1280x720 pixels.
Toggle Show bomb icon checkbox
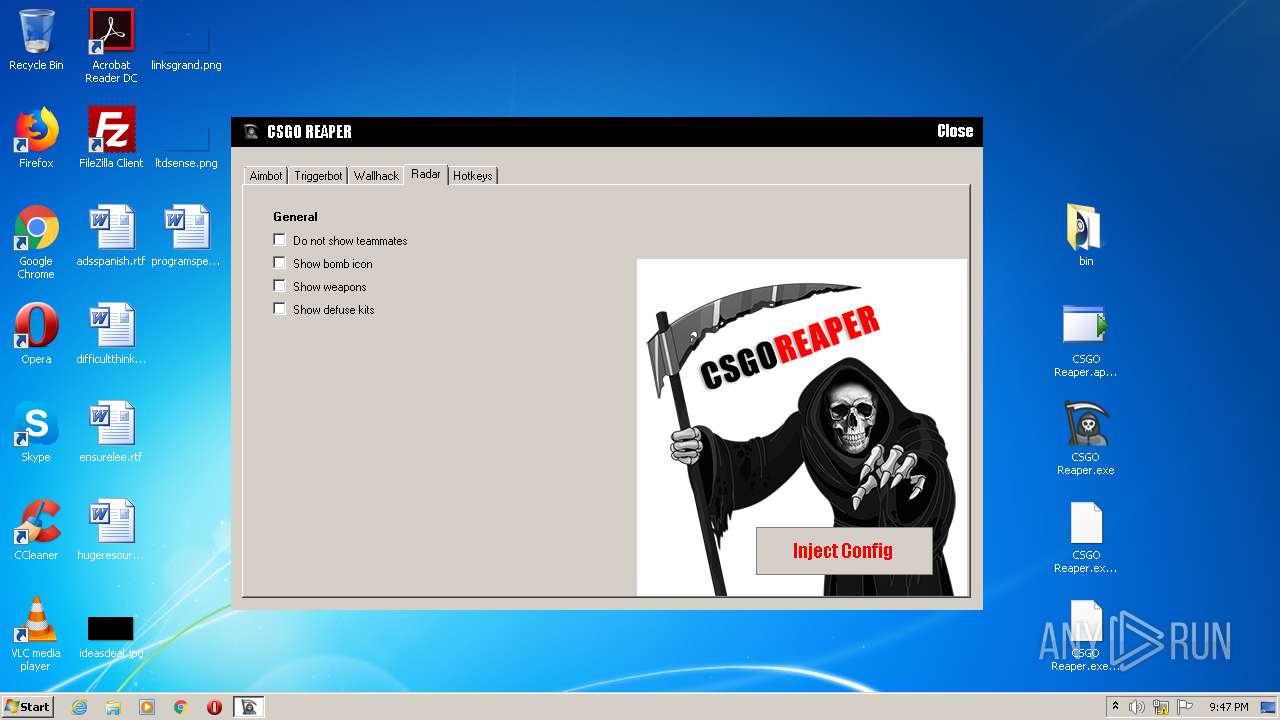point(280,263)
